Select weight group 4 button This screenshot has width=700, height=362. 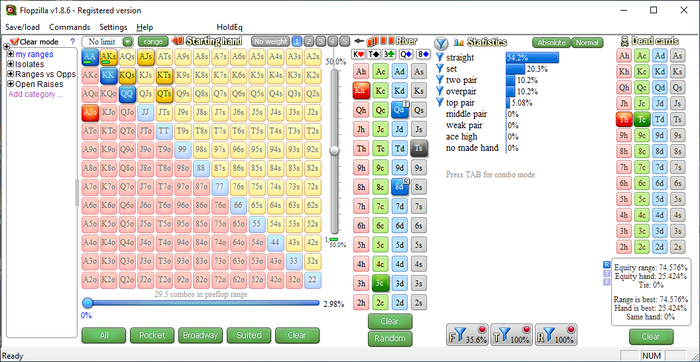[333, 42]
